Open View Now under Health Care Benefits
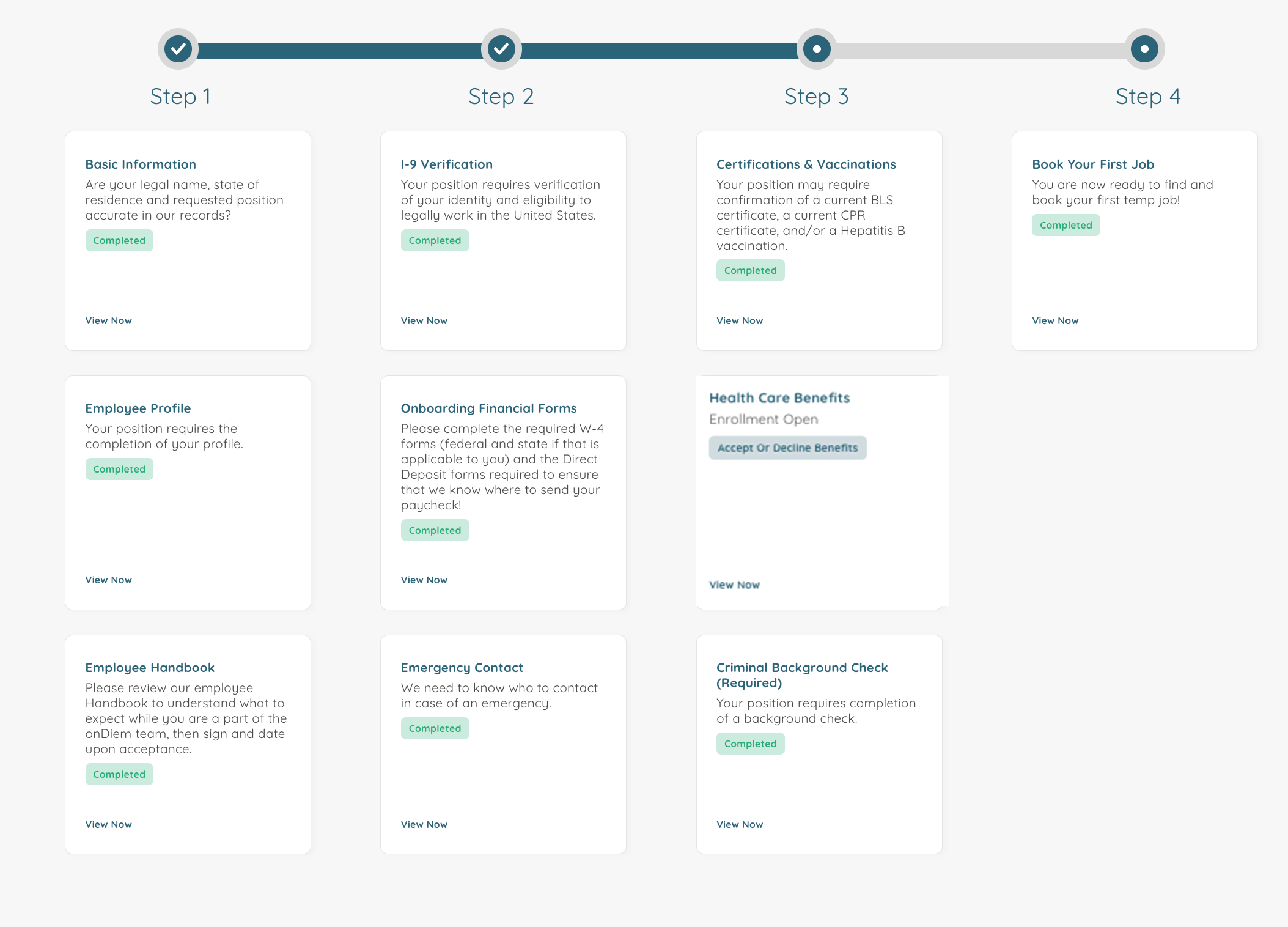The height and width of the screenshot is (927, 1288). tap(734, 585)
